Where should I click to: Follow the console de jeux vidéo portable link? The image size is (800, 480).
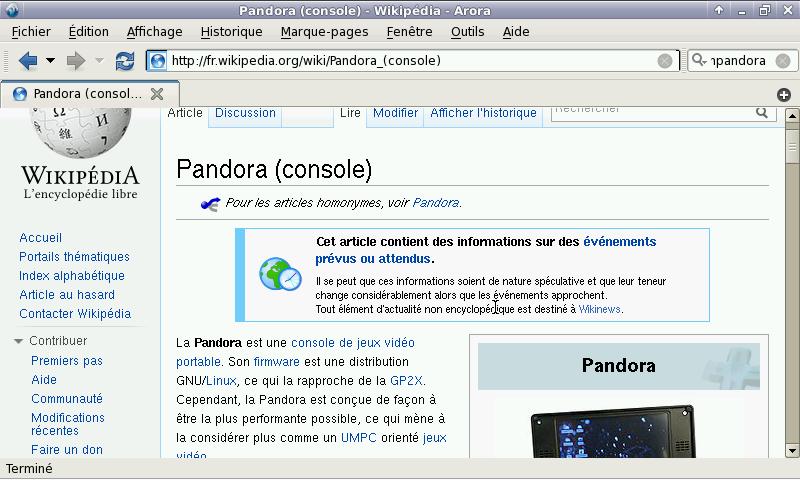click(x=295, y=352)
